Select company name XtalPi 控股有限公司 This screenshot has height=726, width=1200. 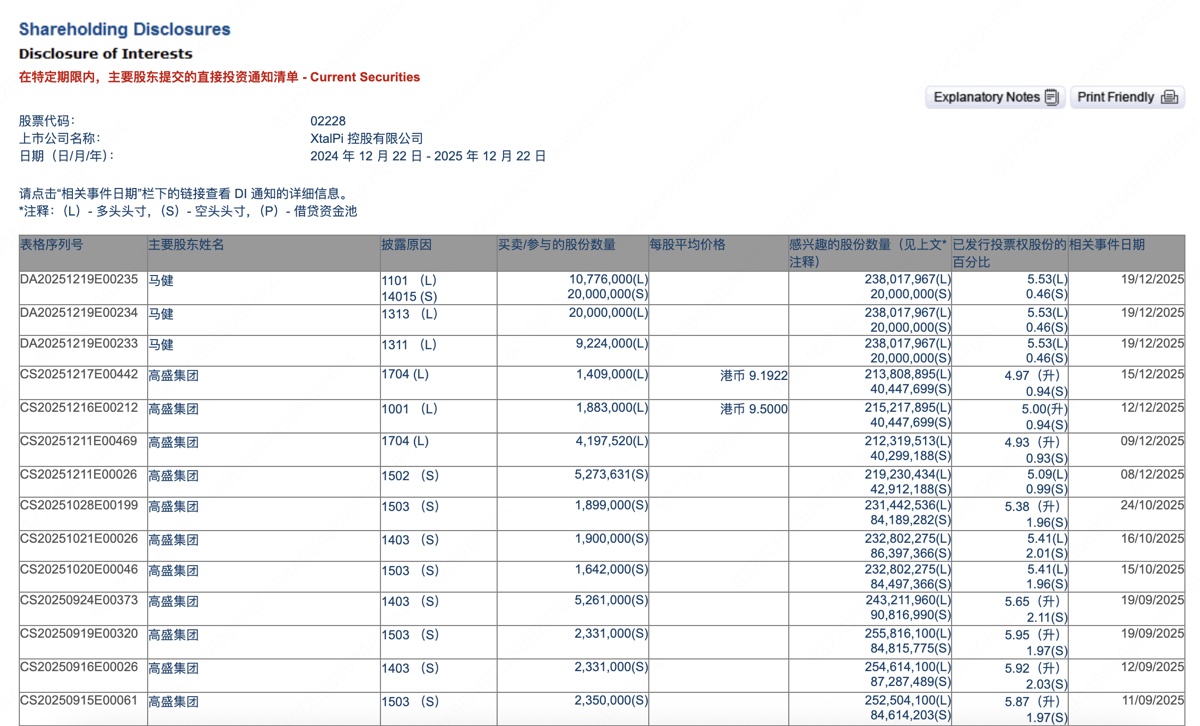click(367, 138)
